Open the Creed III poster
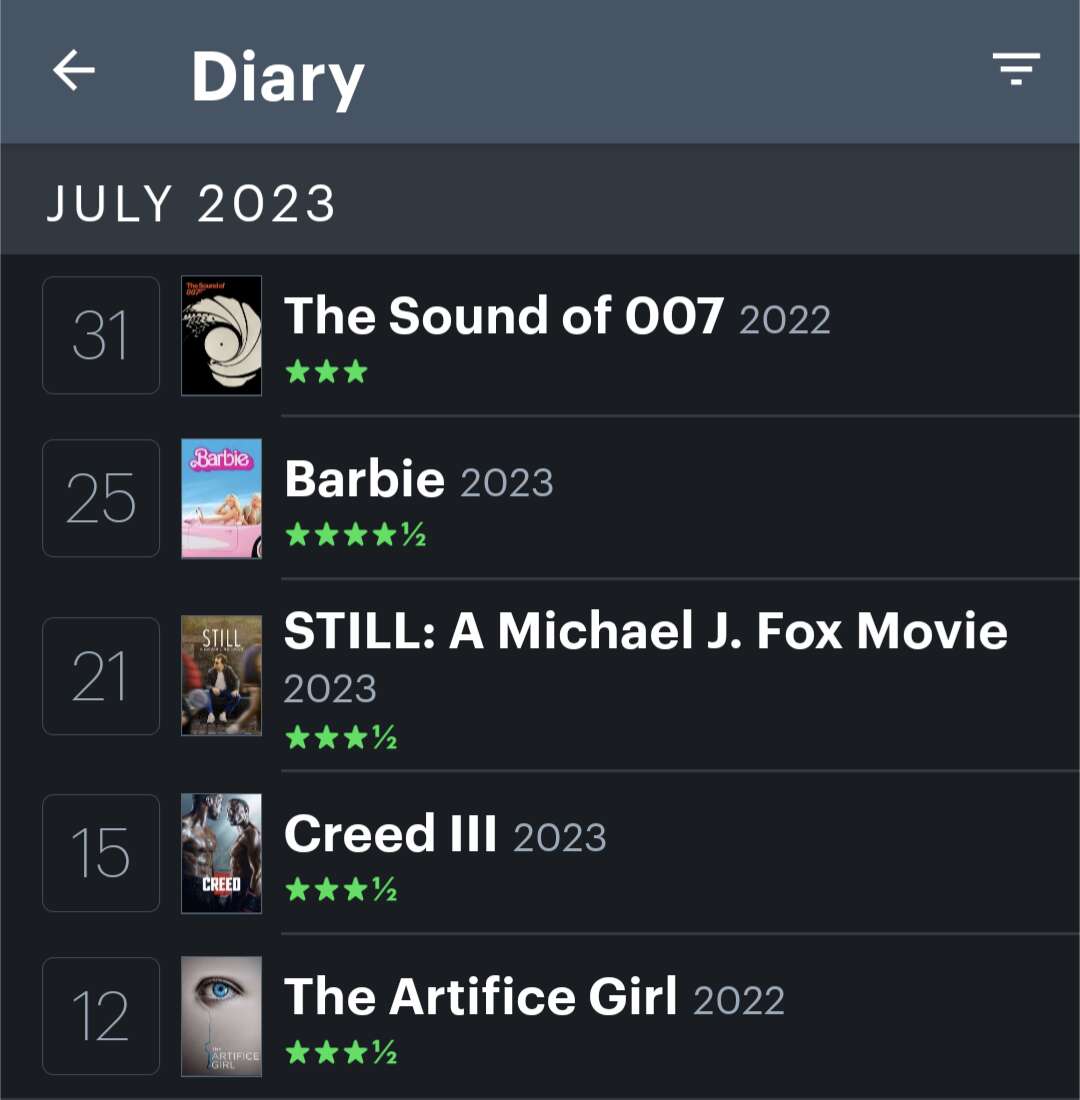The height and width of the screenshot is (1100, 1080). coord(221,853)
